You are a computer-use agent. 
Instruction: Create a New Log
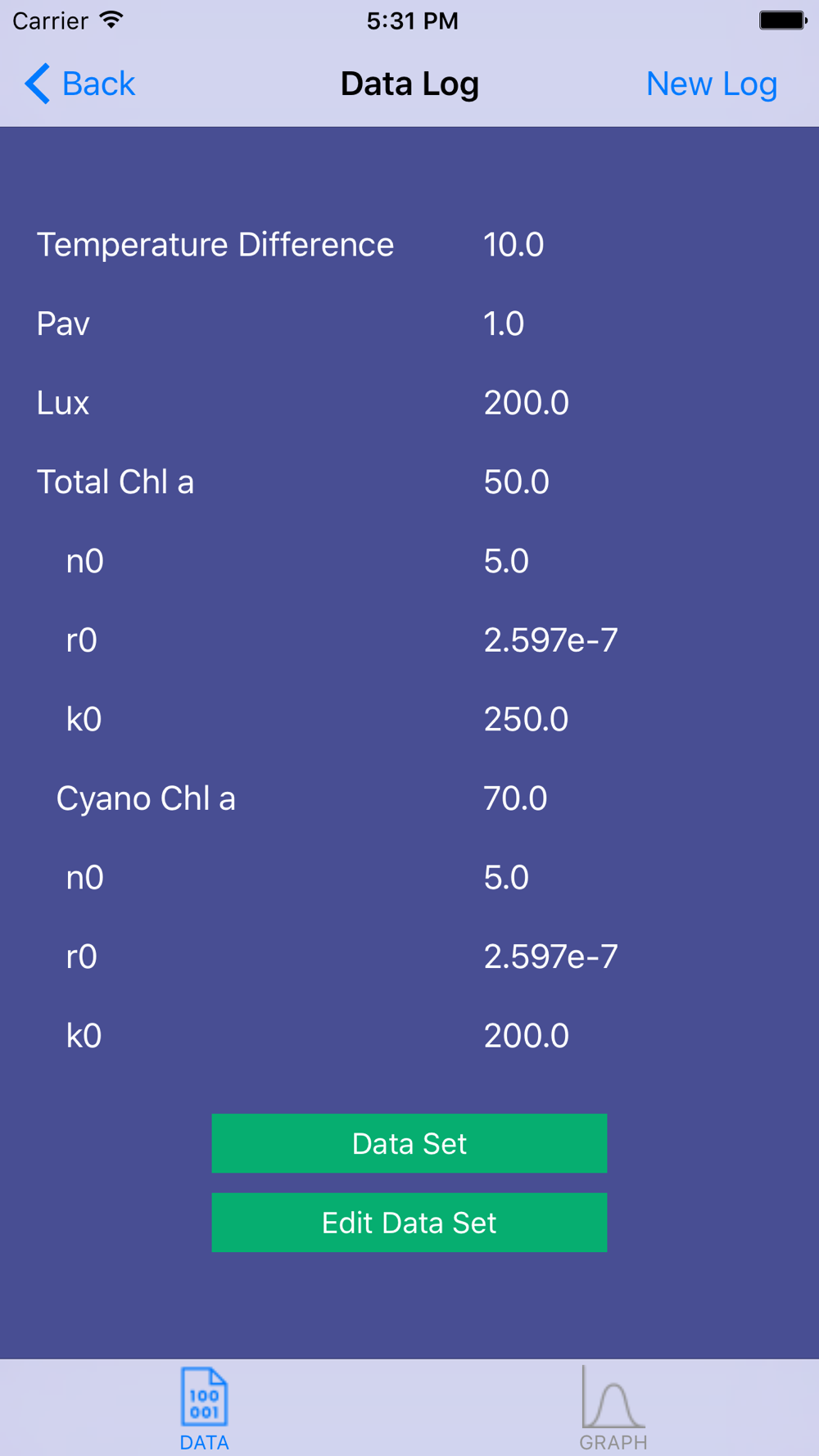click(712, 84)
